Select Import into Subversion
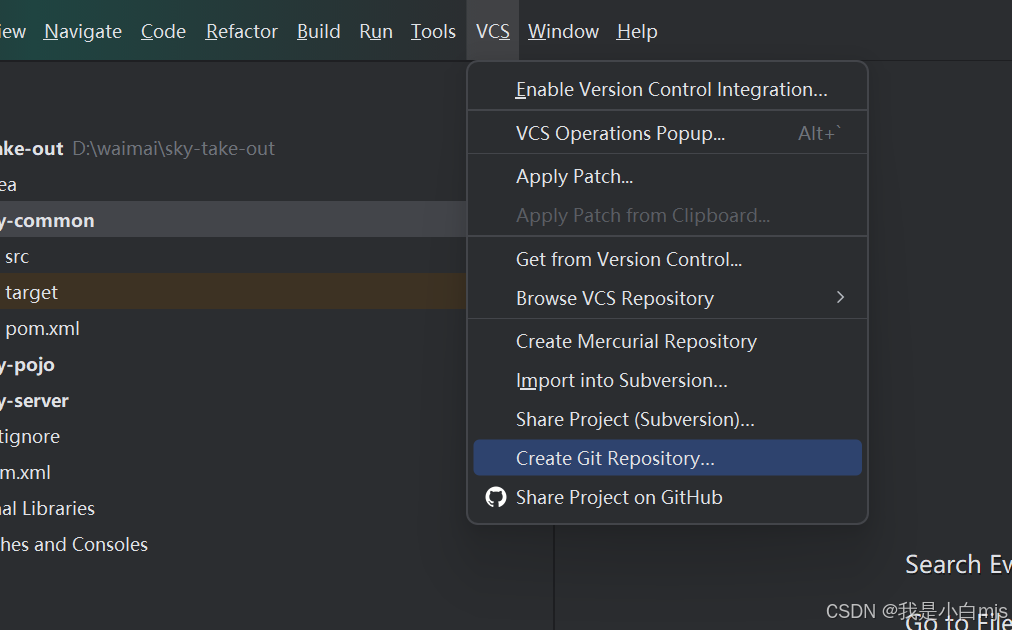The height and width of the screenshot is (630, 1012). (621, 380)
